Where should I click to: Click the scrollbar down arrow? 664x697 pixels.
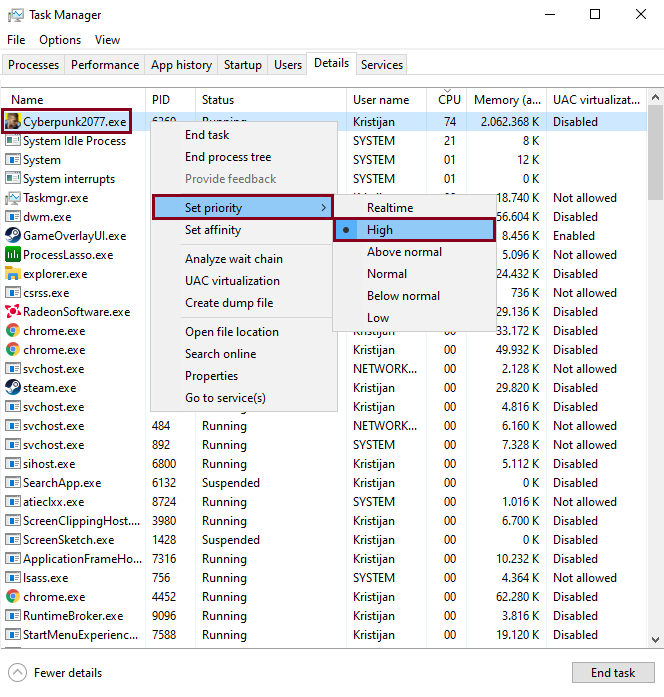[655, 640]
